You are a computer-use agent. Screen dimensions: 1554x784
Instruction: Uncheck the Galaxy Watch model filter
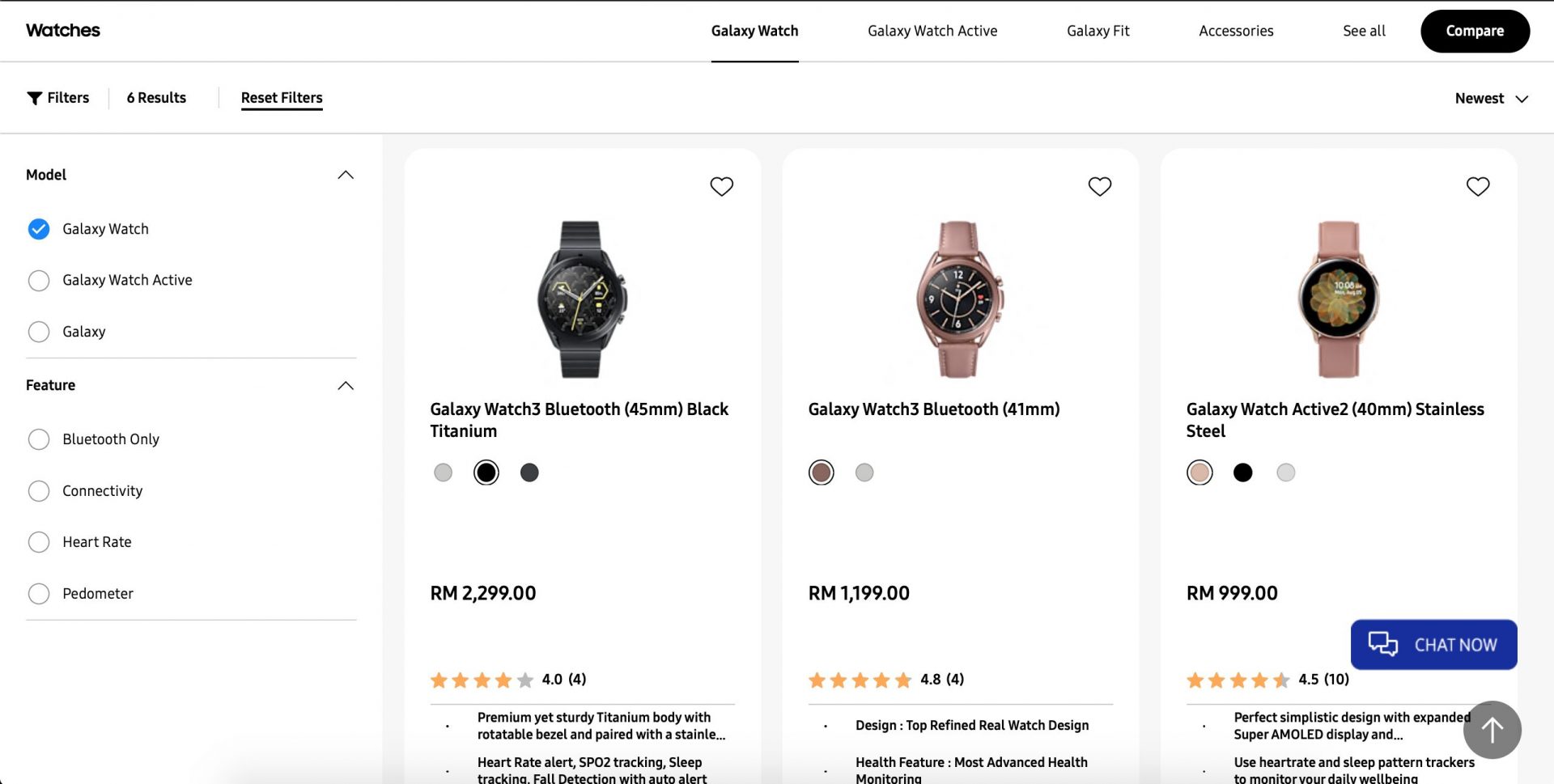click(x=39, y=229)
